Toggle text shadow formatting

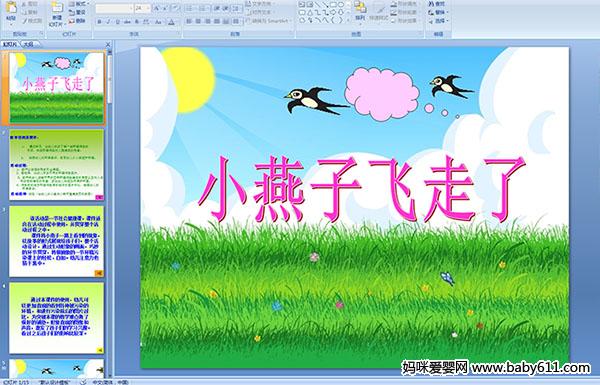[x=137, y=22]
